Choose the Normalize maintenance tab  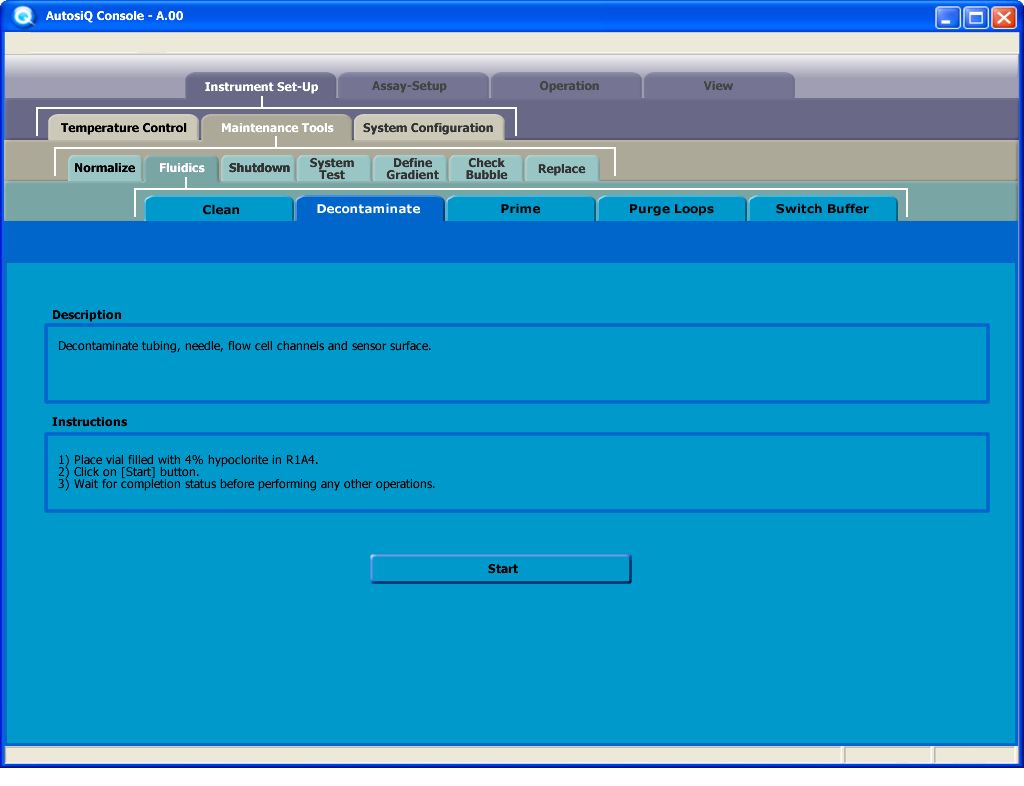pyautogui.click(x=104, y=168)
